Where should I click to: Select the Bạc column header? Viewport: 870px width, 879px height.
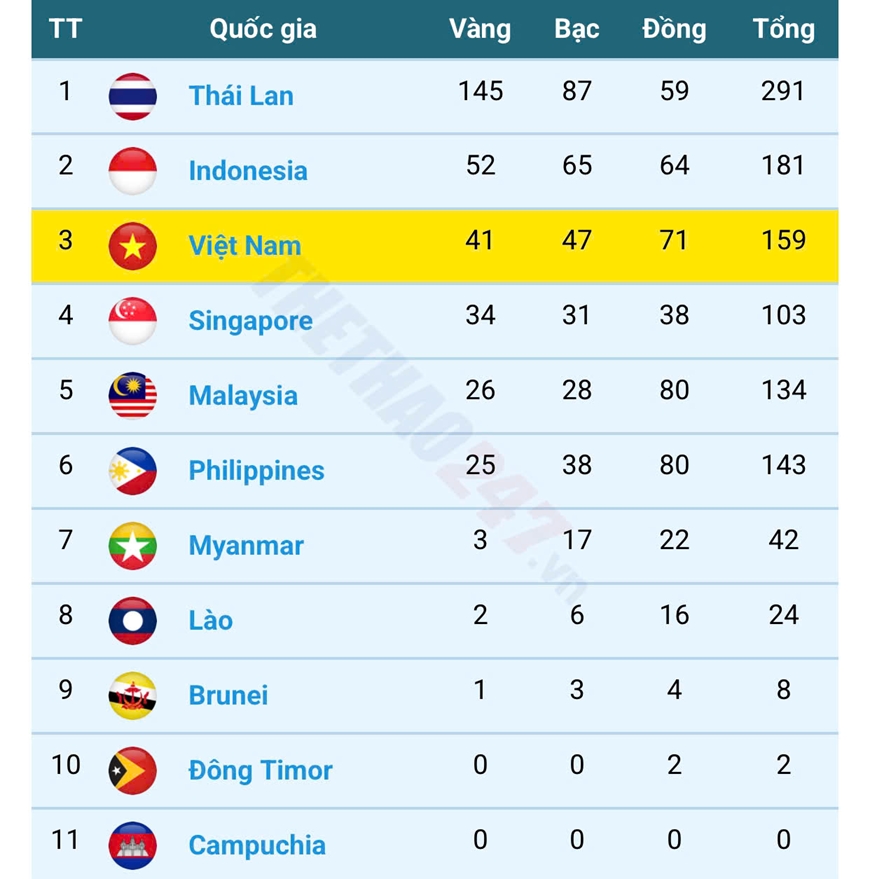[577, 29]
